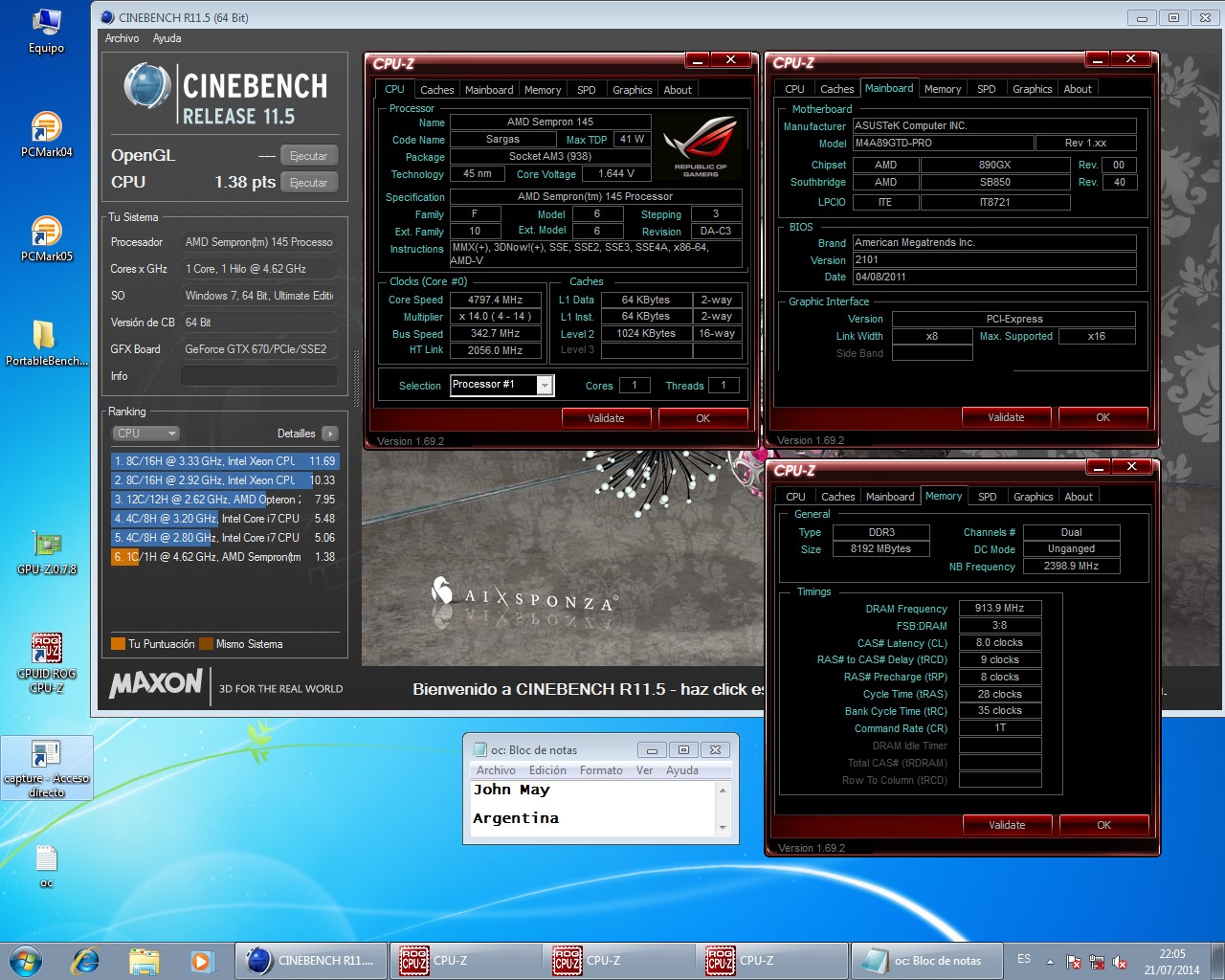Switch to the third CPU-Z taskbar button
This screenshot has width=1225, height=980.
click(x=771, y=961)
